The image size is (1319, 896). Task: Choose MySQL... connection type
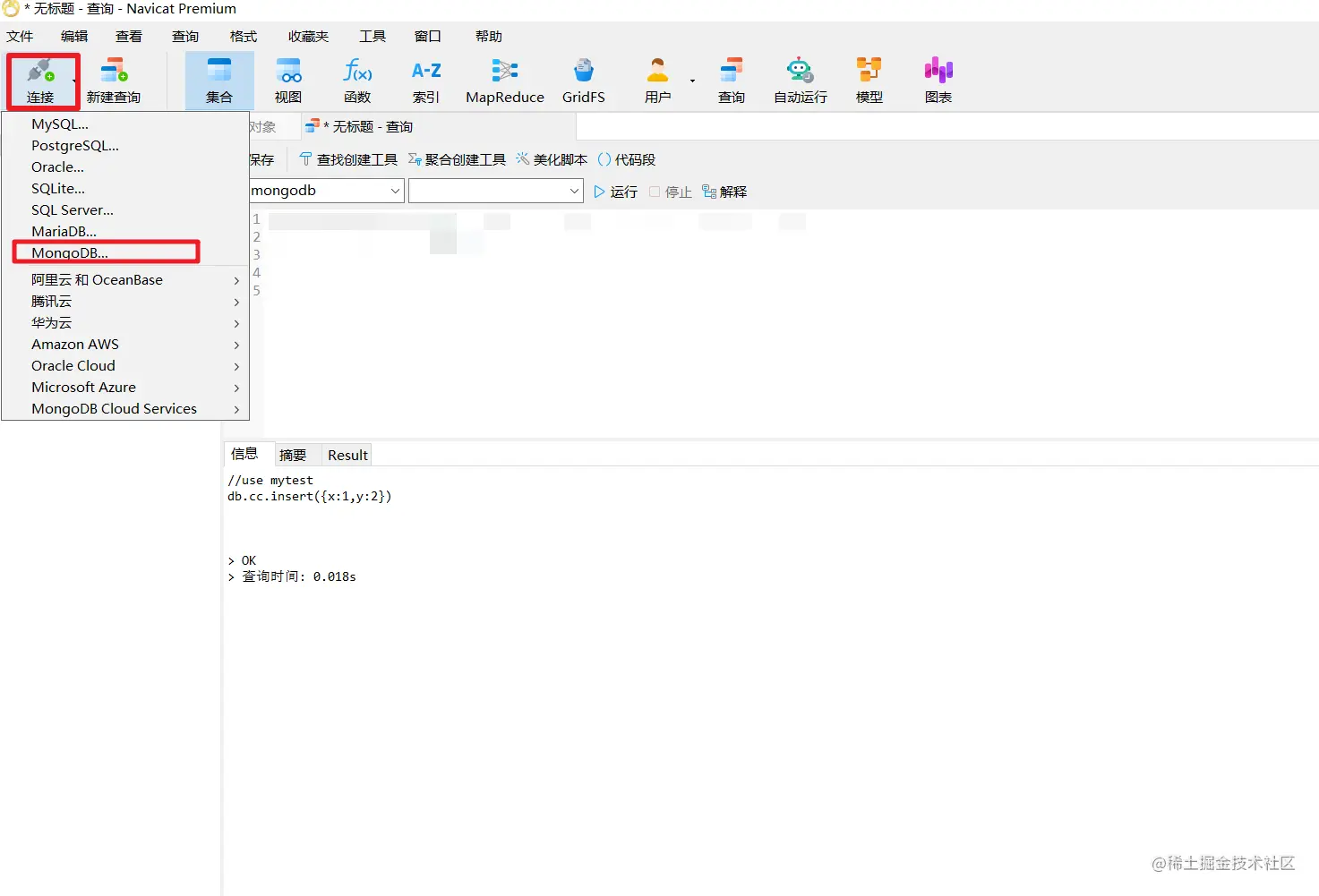125,124
